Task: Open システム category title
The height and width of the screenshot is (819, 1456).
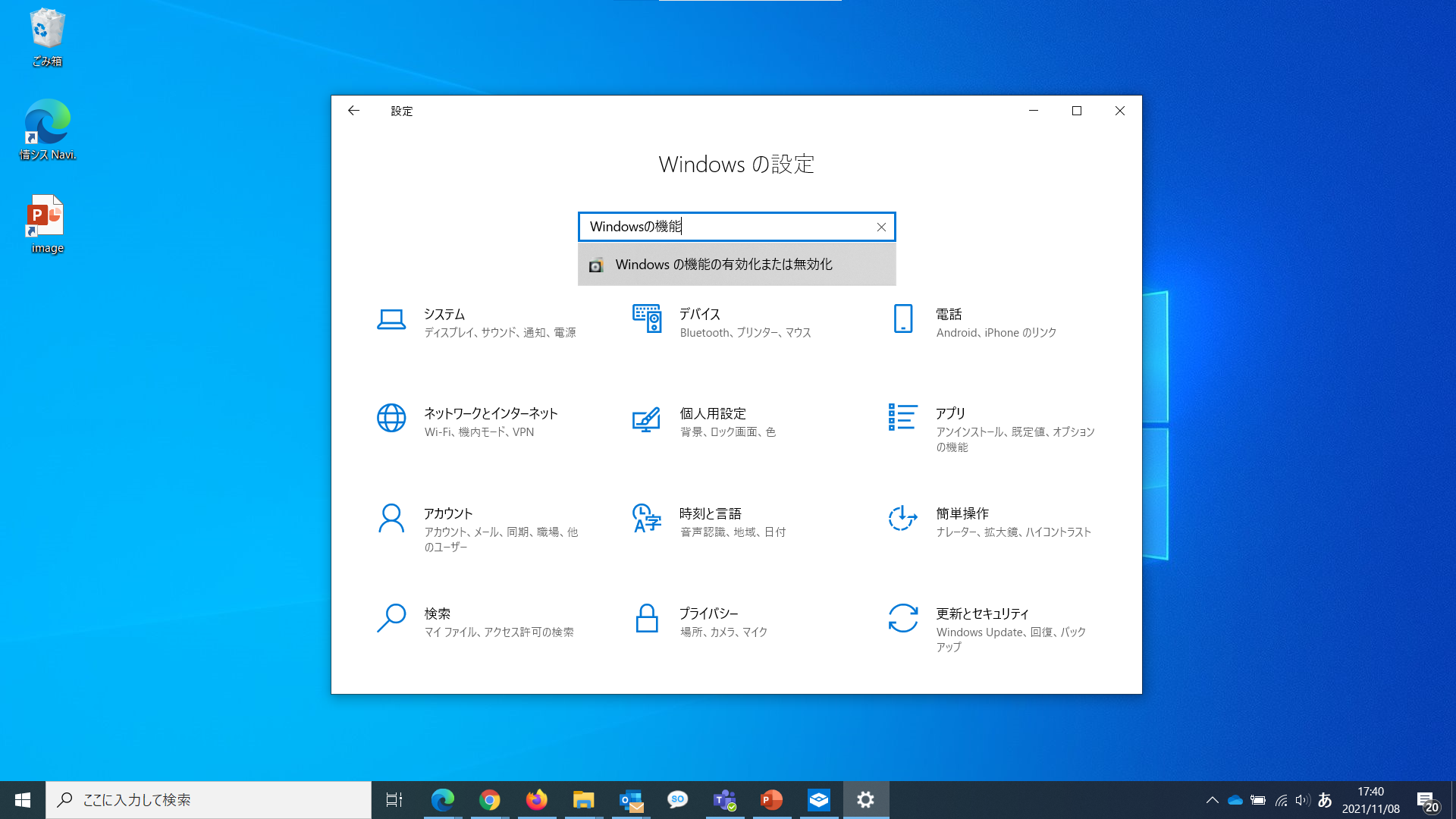Action: tap(444, 314)
